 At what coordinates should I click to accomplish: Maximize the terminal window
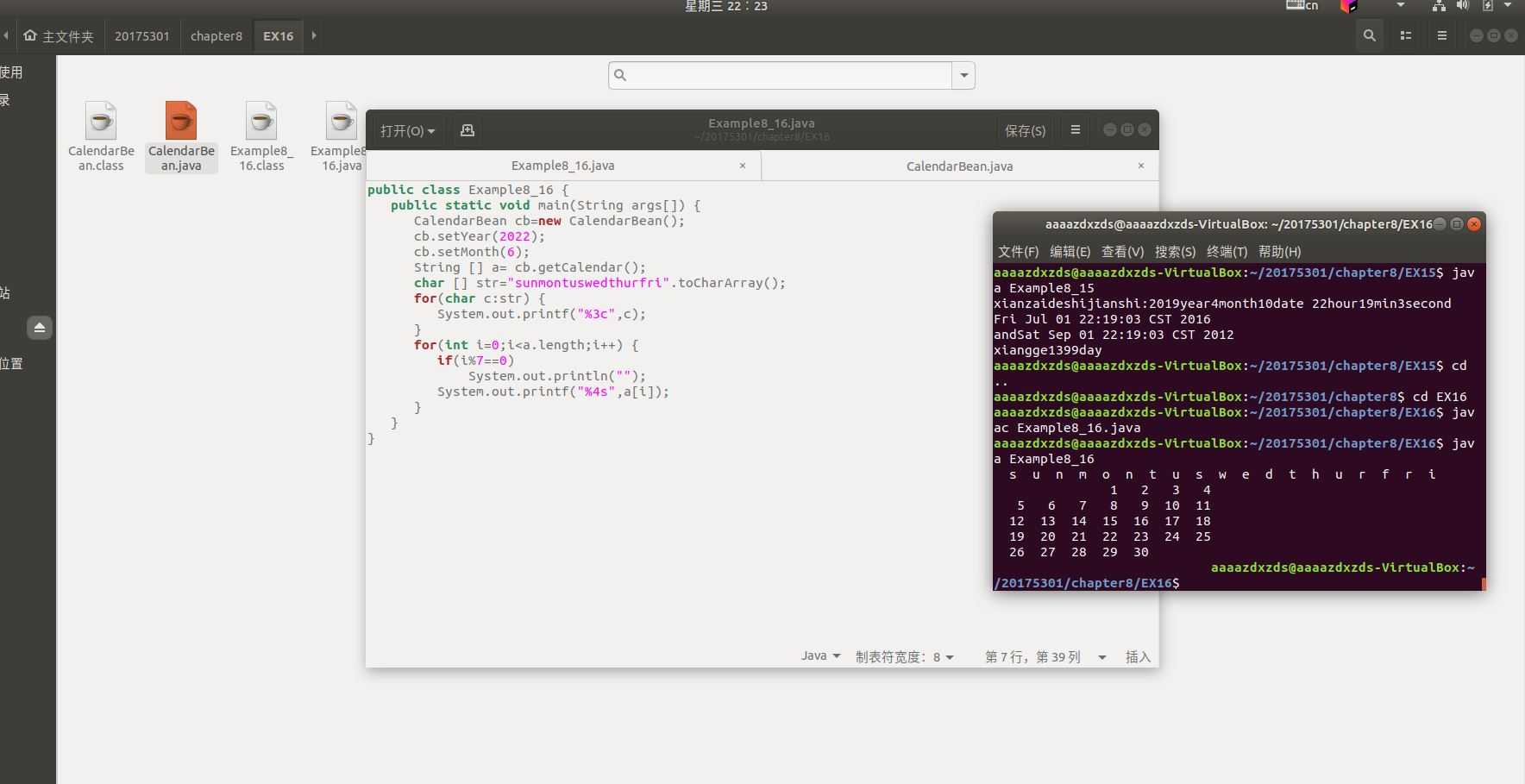pyautogui.click(x=1457, y=223)
